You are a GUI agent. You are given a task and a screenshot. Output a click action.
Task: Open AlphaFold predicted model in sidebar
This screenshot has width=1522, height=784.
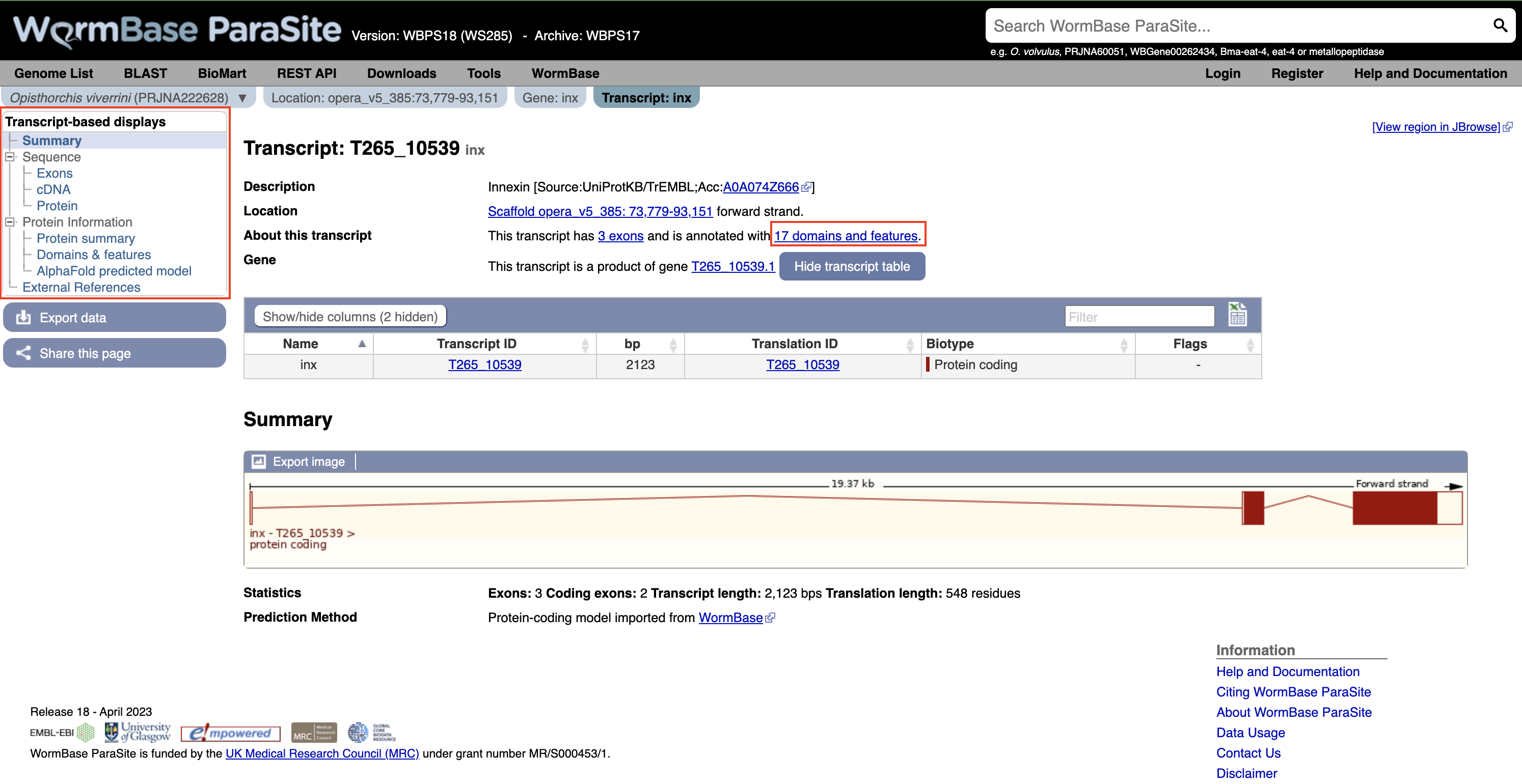114,270
